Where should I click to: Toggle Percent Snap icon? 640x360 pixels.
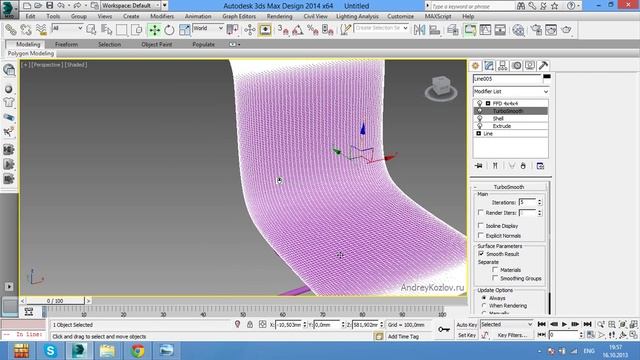coord(313,30)
